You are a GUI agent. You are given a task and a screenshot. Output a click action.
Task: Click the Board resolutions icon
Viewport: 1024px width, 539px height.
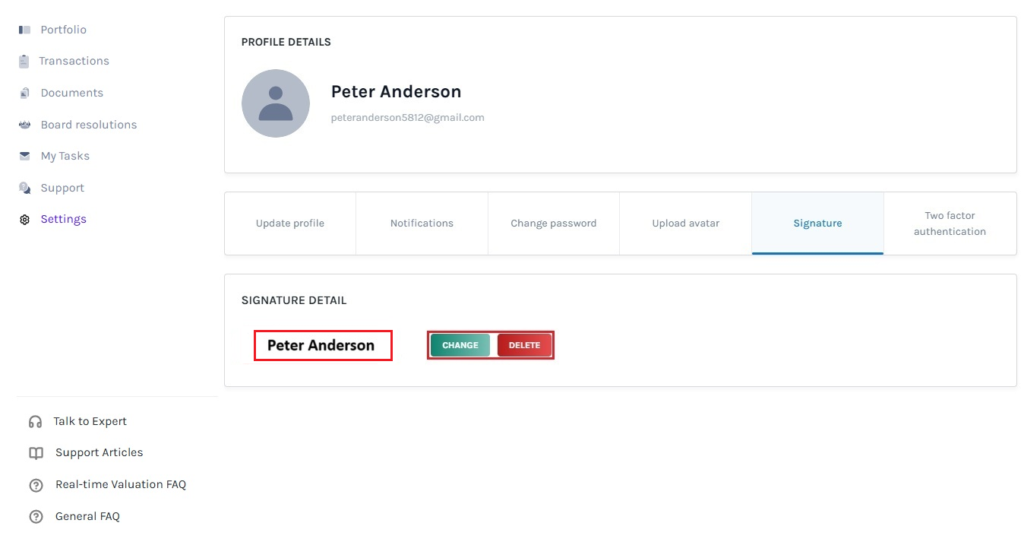(25, 125)
